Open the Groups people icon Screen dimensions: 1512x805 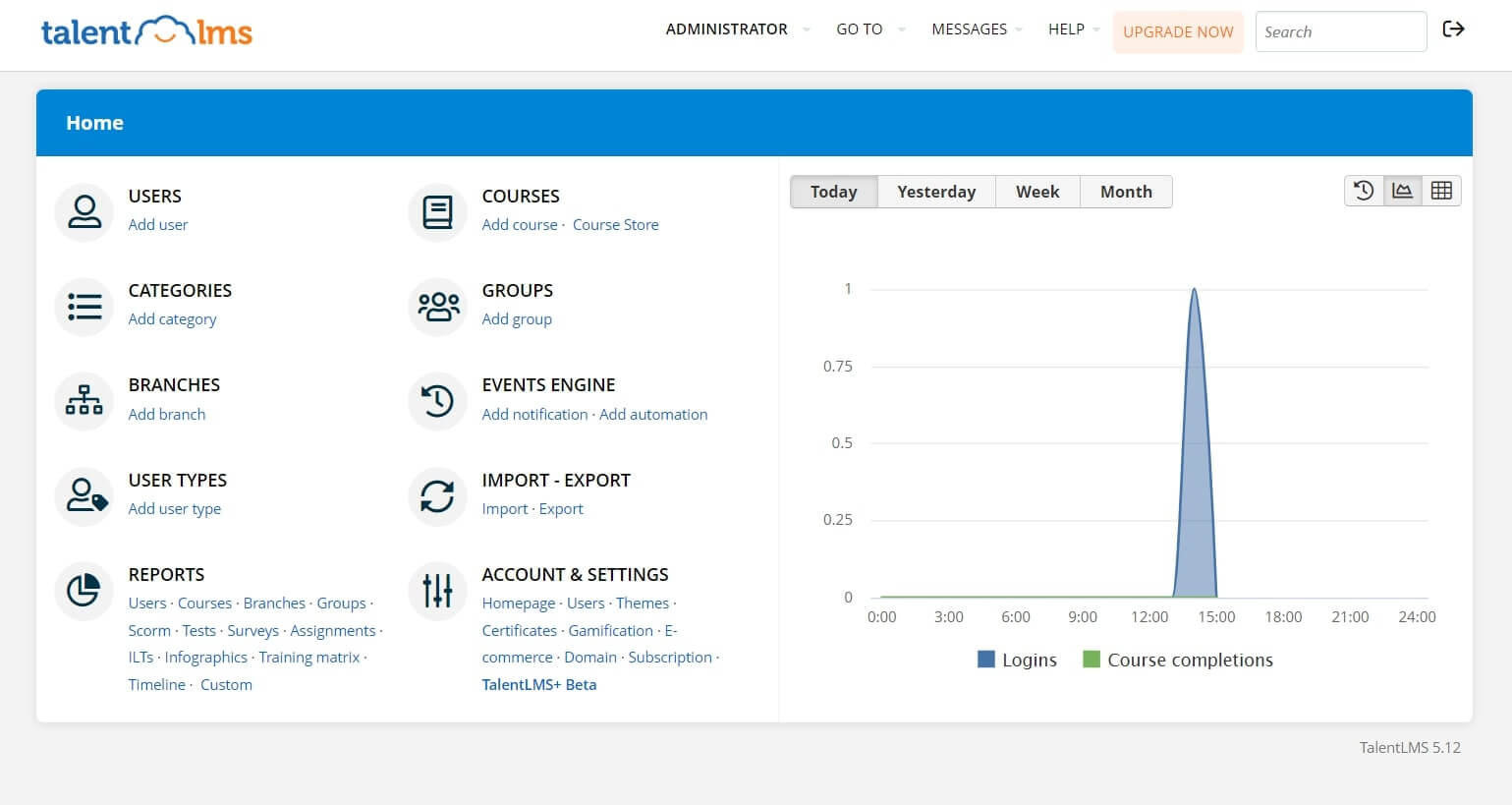coord(437,307)
